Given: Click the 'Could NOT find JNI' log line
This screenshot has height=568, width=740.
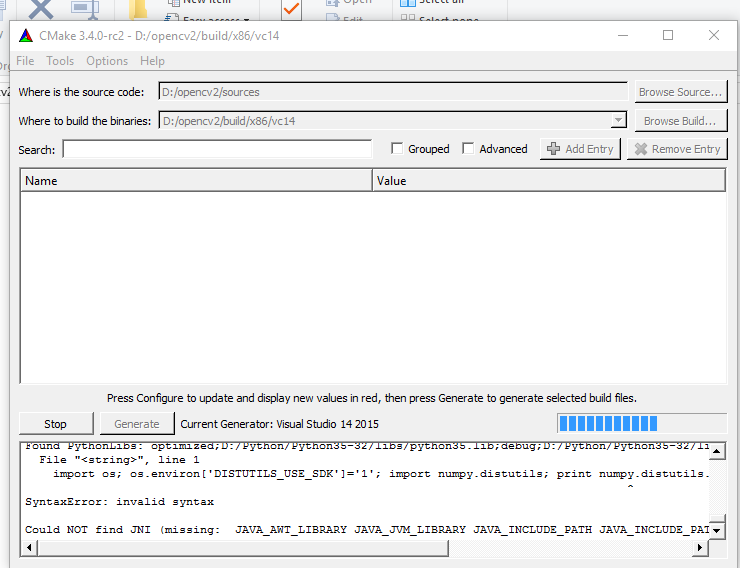Looking at the screenshot, I should (x=367, y=529).
